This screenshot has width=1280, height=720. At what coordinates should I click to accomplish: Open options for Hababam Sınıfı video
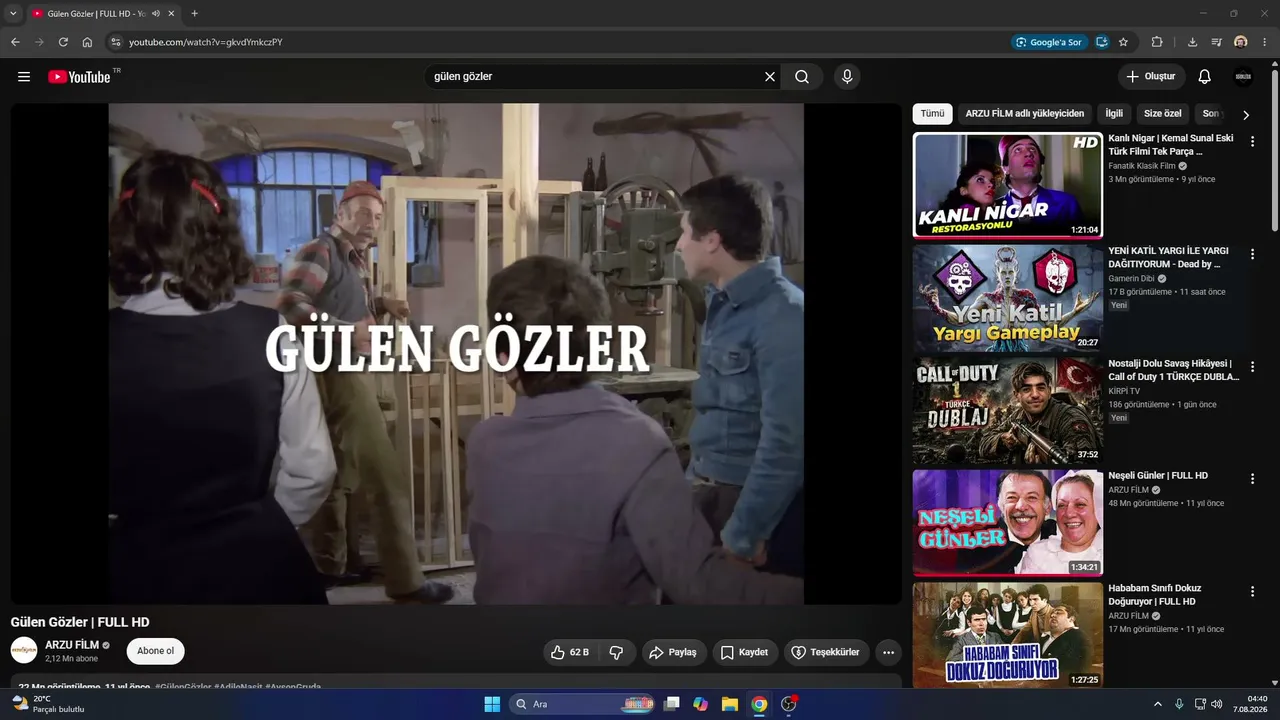[x=1252, y=592]
